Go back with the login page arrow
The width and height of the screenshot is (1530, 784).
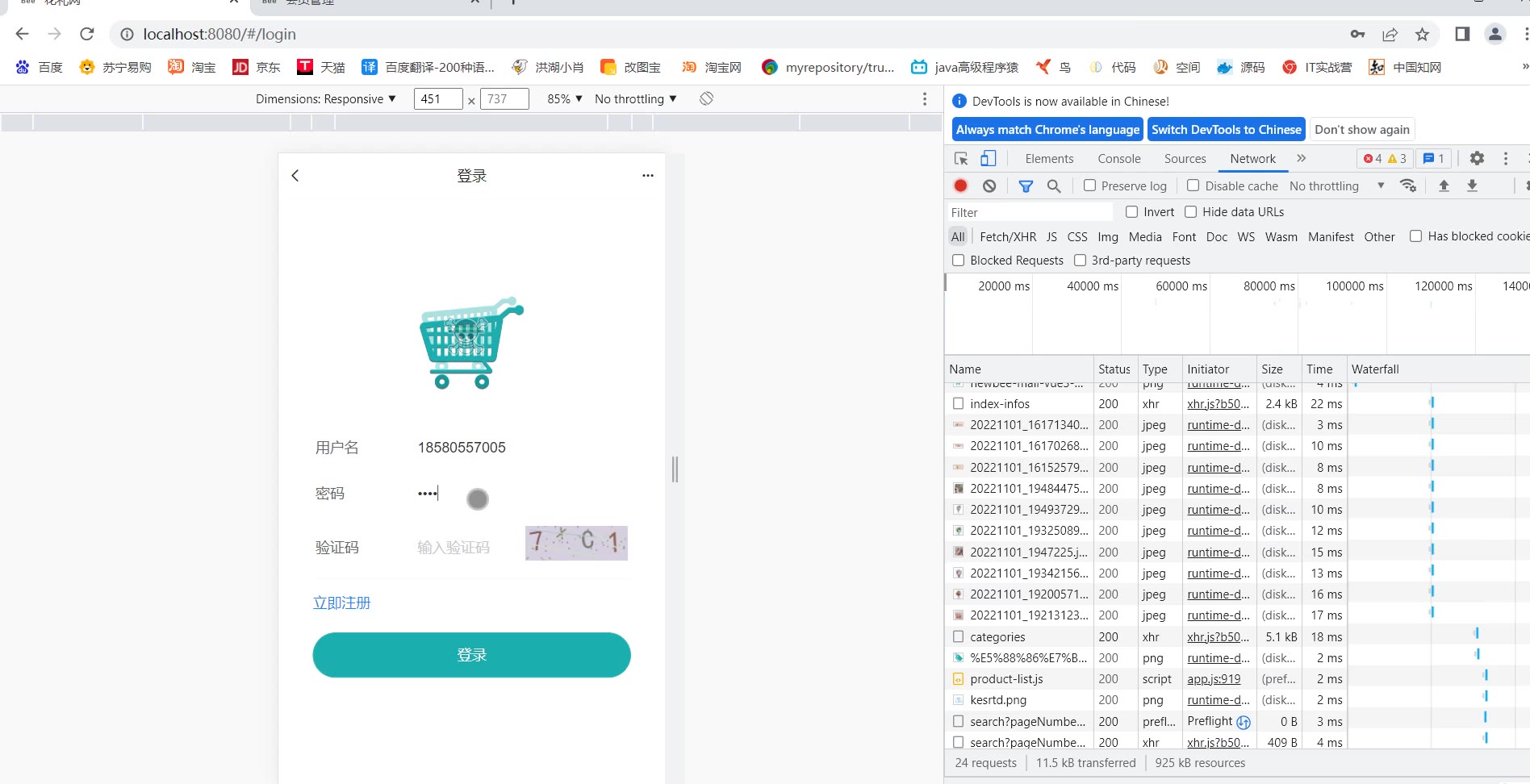[295, 176]
